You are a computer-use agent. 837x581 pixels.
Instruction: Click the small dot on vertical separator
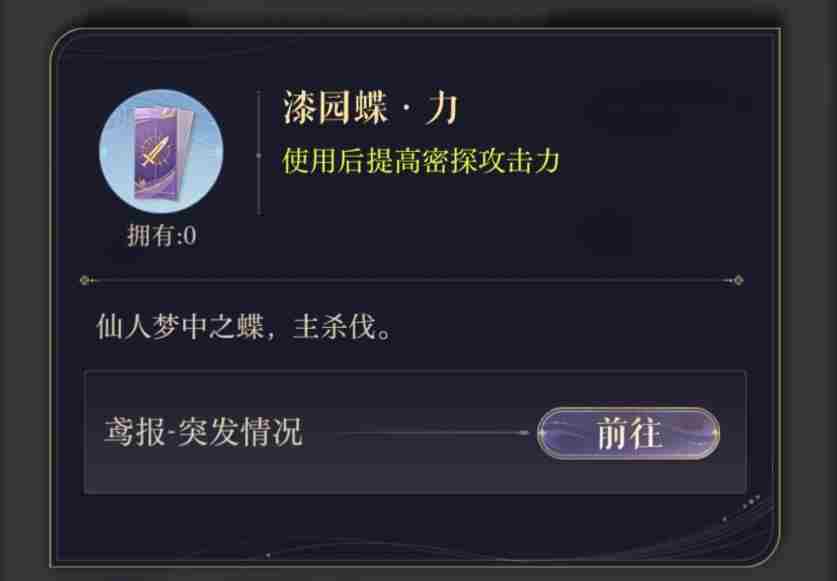point(259,155)
